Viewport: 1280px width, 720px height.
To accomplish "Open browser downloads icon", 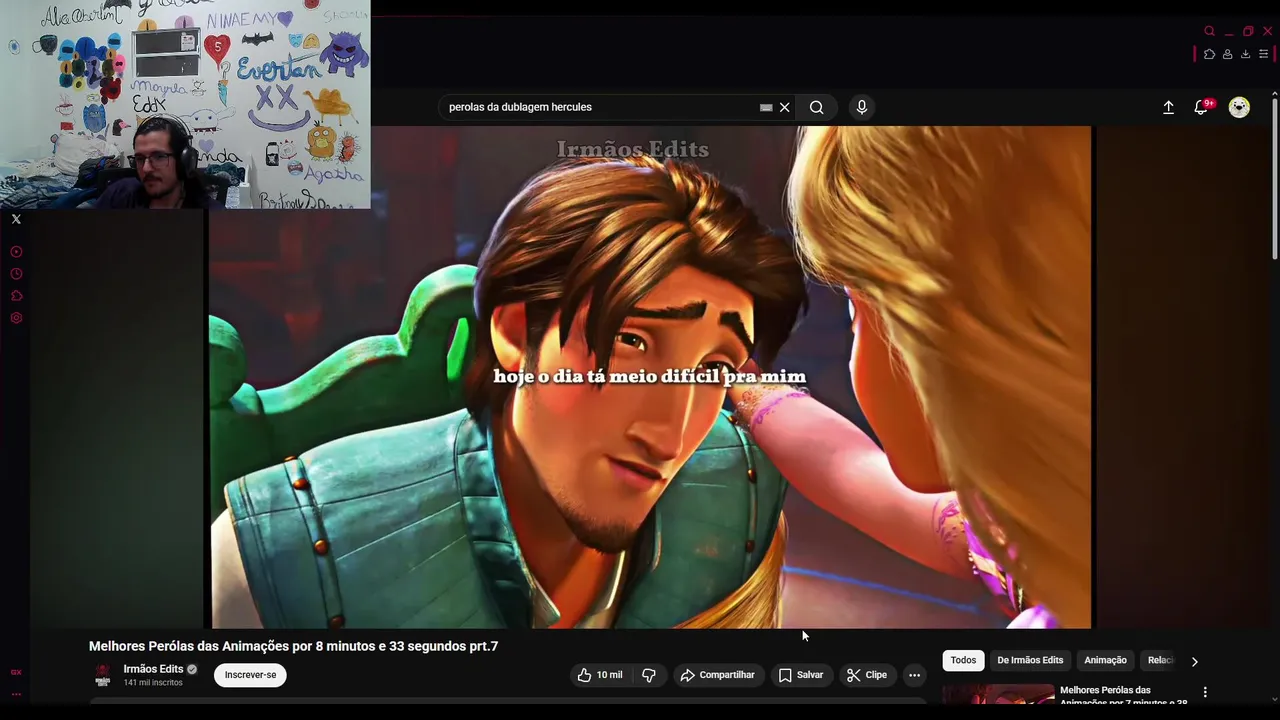I will coord(1245,54).
